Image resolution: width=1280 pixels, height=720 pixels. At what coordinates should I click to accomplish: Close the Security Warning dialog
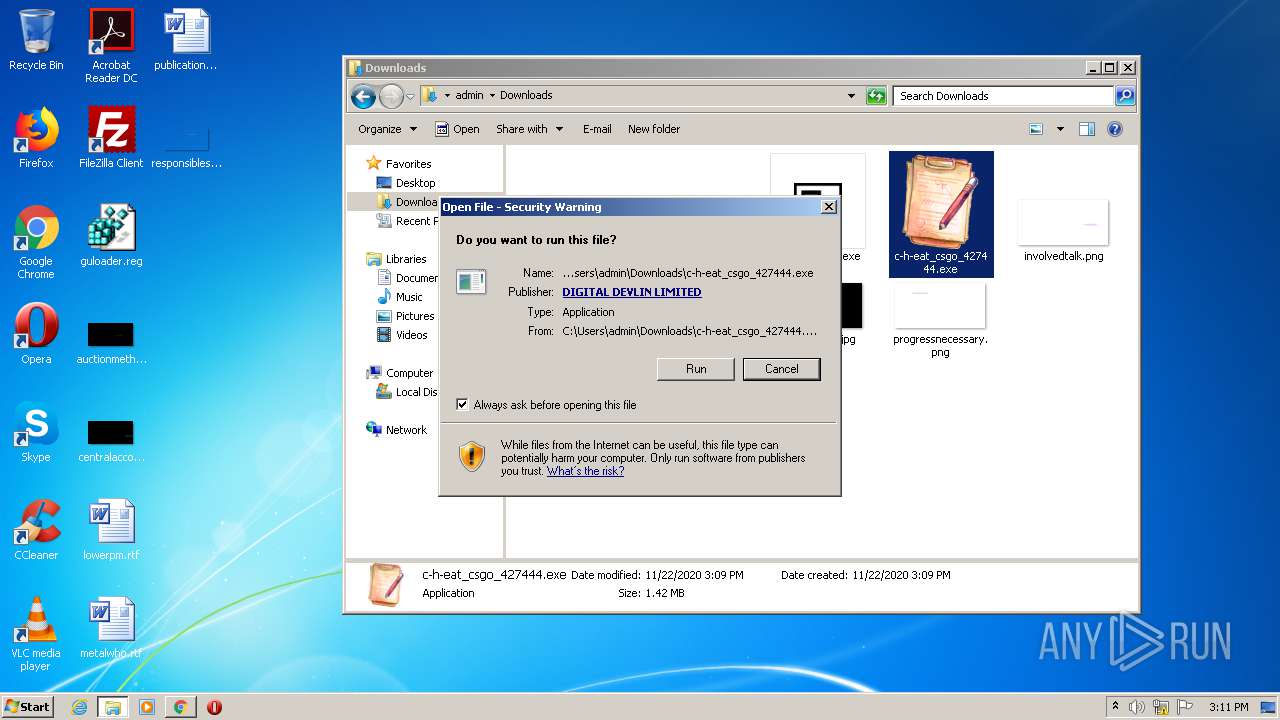(x=828, y=207)
